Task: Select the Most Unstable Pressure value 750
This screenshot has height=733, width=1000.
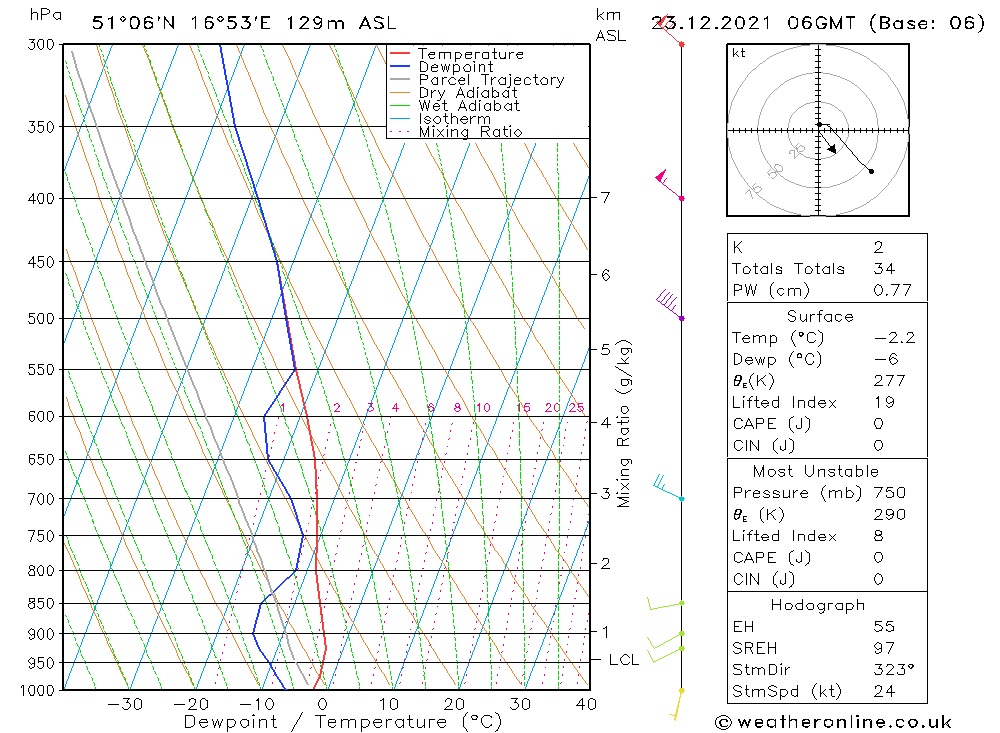Action: 889,492
